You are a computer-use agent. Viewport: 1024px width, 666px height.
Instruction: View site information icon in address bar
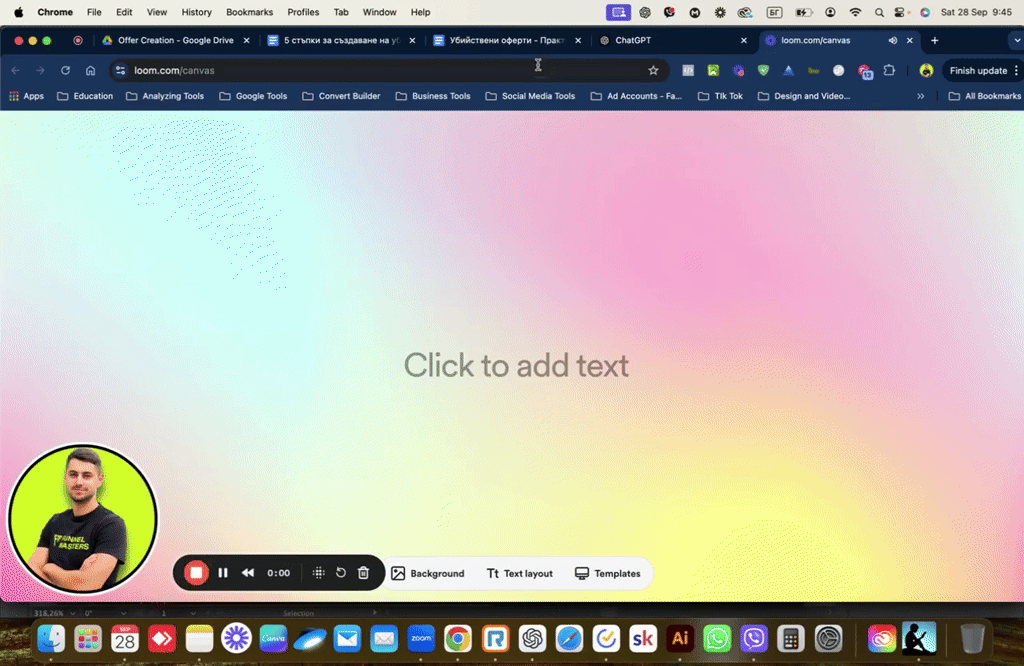[120, 71]
